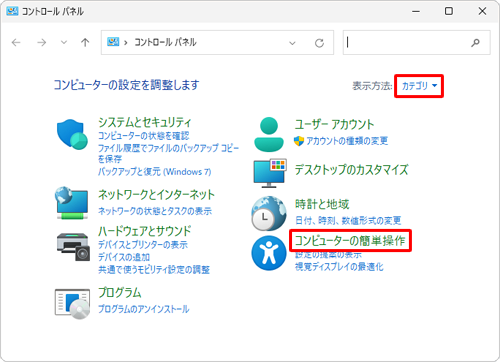
Task: Click the Clock and Region globe icon
Action: (x=269, y=214)
